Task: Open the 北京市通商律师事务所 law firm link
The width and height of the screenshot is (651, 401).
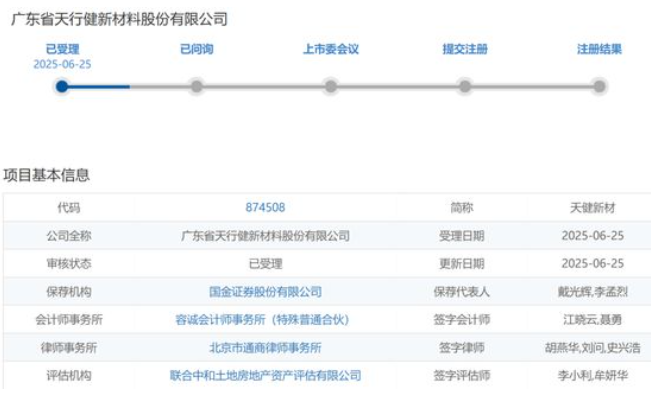Action: [265, 347]
